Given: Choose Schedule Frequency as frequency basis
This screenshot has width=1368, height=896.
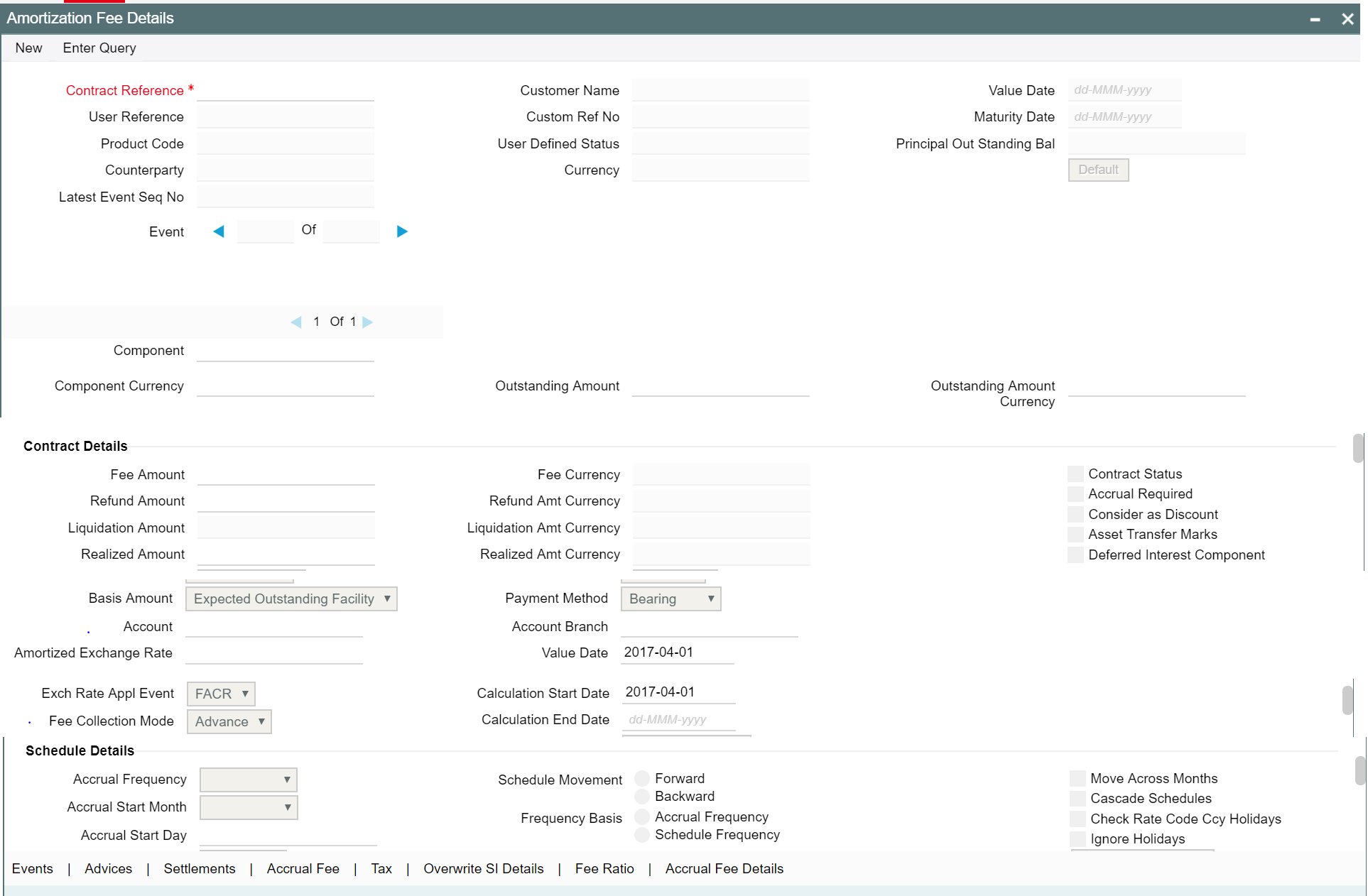Looking at the screenshot, I should (x=642, y=835).
